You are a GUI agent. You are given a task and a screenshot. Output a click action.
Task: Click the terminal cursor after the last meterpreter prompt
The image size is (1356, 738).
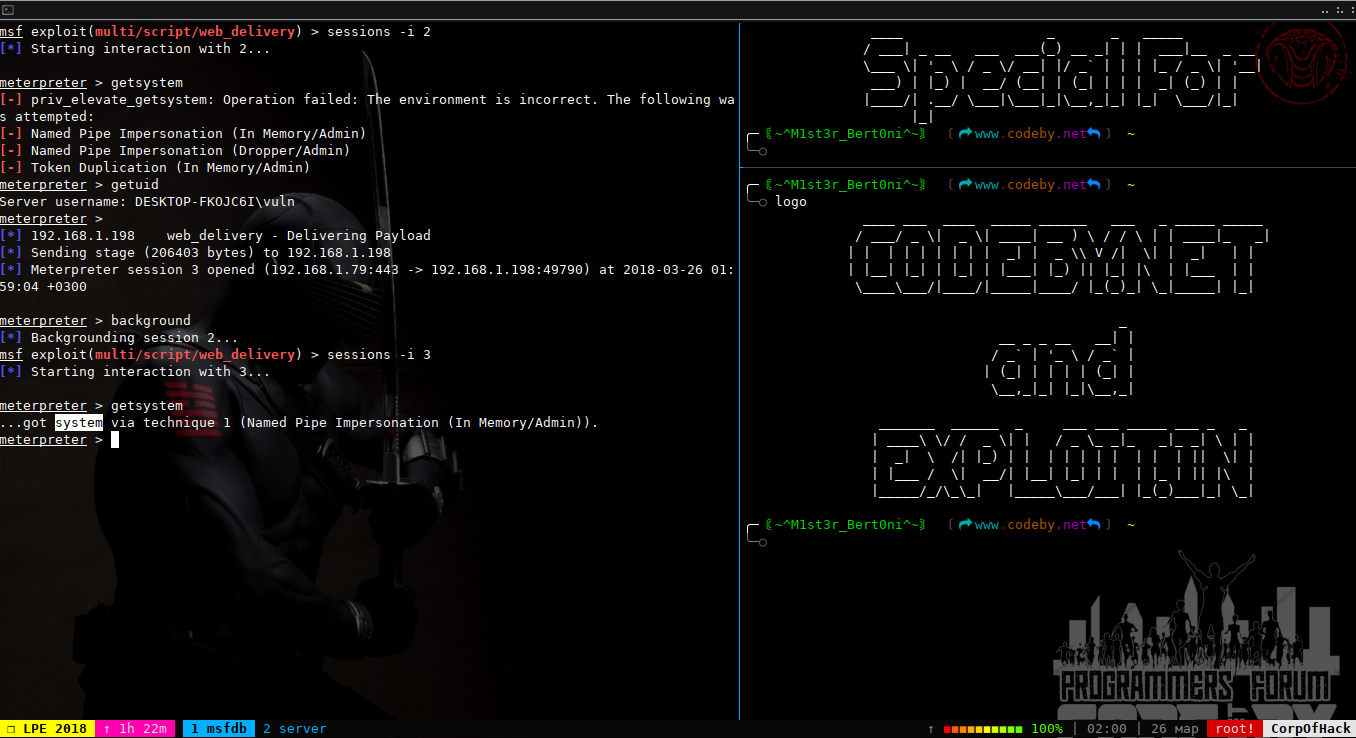coord(115,440)
